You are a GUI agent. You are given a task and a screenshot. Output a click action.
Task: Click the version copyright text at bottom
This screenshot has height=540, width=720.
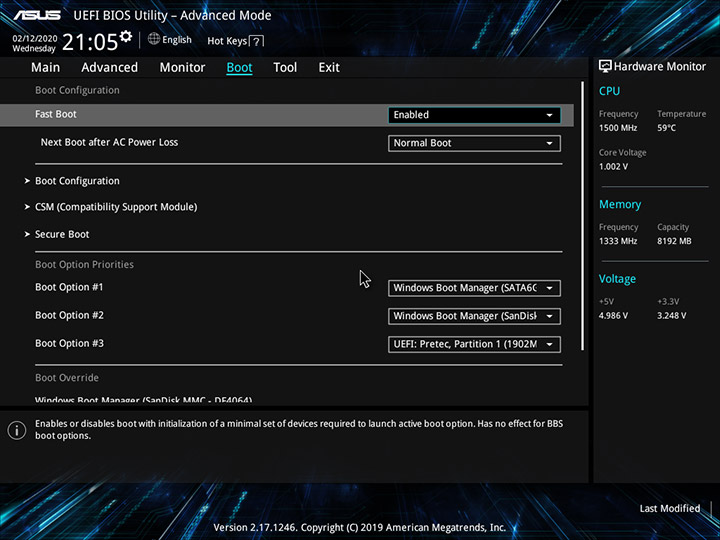(360, 528)
